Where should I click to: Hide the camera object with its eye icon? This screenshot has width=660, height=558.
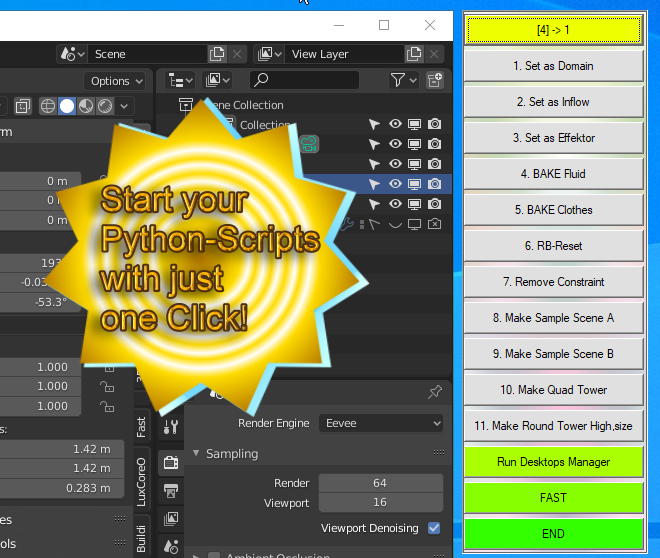[x=395, y=144]
